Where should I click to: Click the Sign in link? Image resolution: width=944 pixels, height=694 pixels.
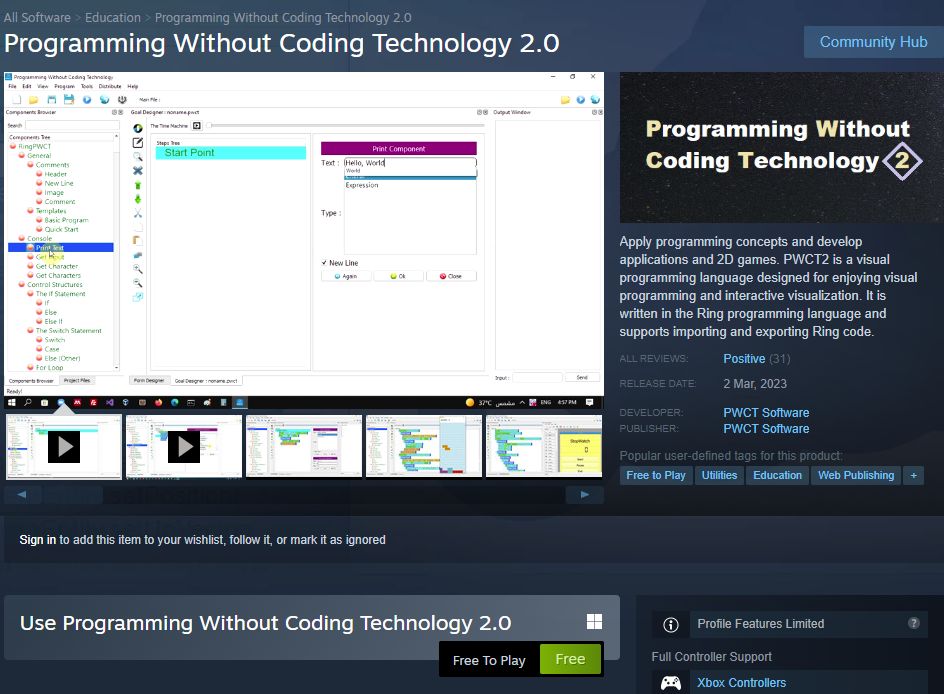[x=37, y=540]
